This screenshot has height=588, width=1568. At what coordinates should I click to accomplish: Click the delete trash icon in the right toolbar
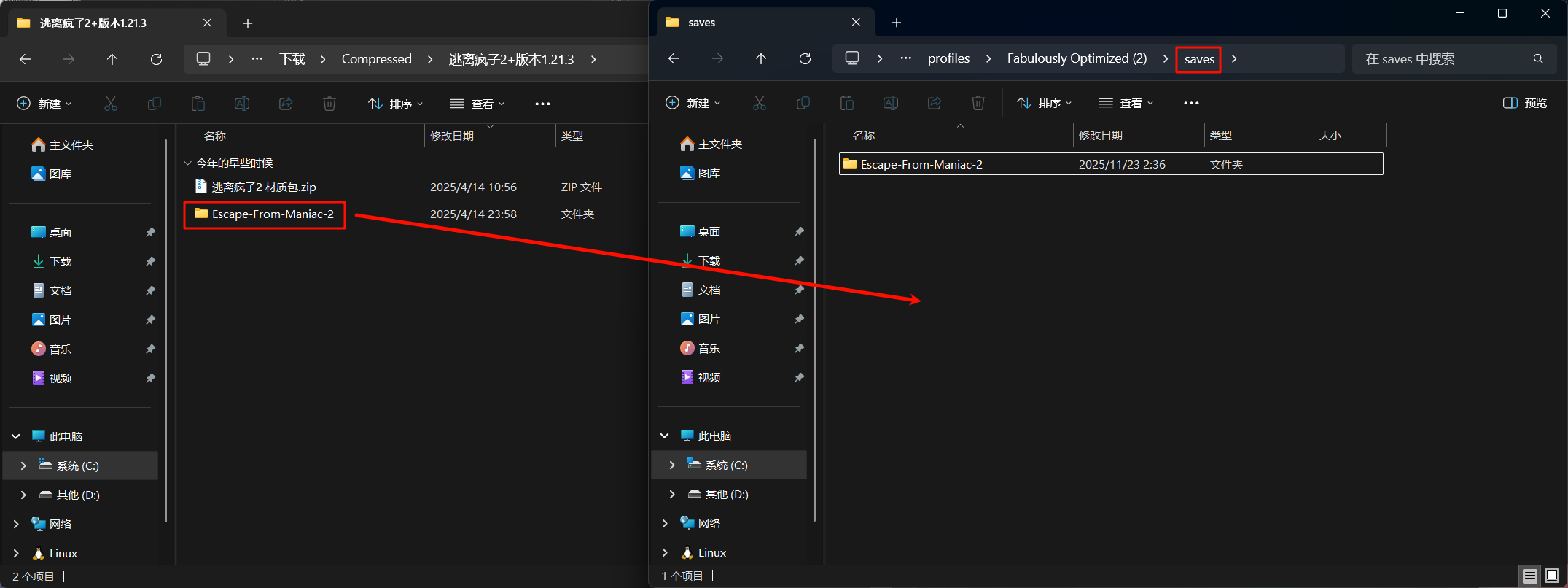pos(978,103)
